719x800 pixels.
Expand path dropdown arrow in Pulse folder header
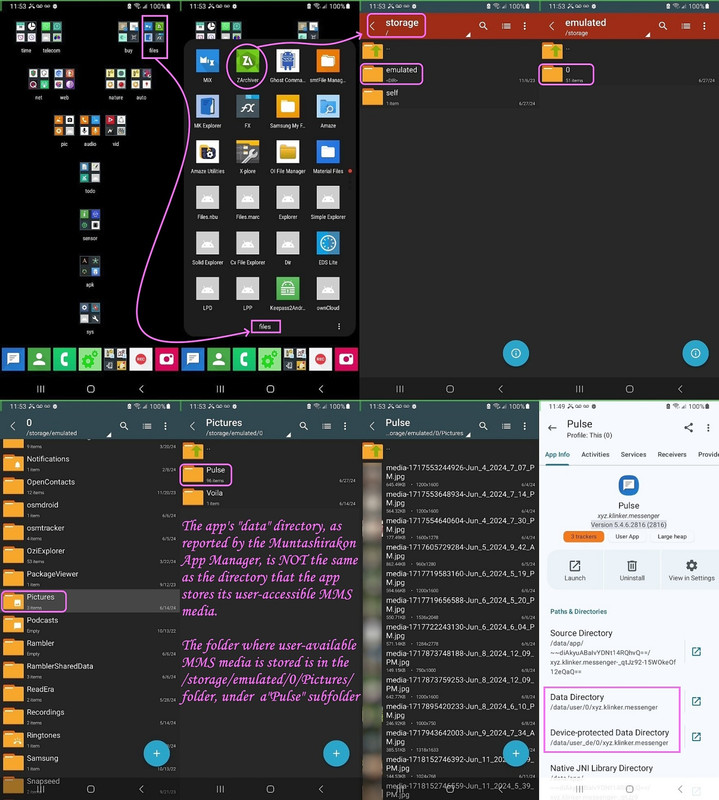pyautogui.click(x=468, y=435)
